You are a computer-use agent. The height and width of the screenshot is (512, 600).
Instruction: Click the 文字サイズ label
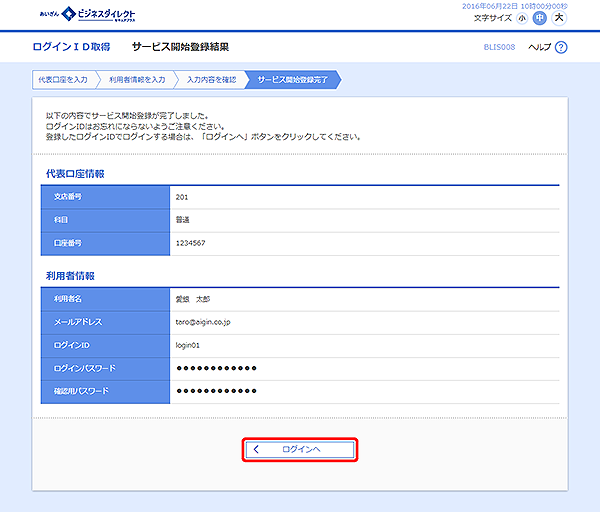[492, 18]
